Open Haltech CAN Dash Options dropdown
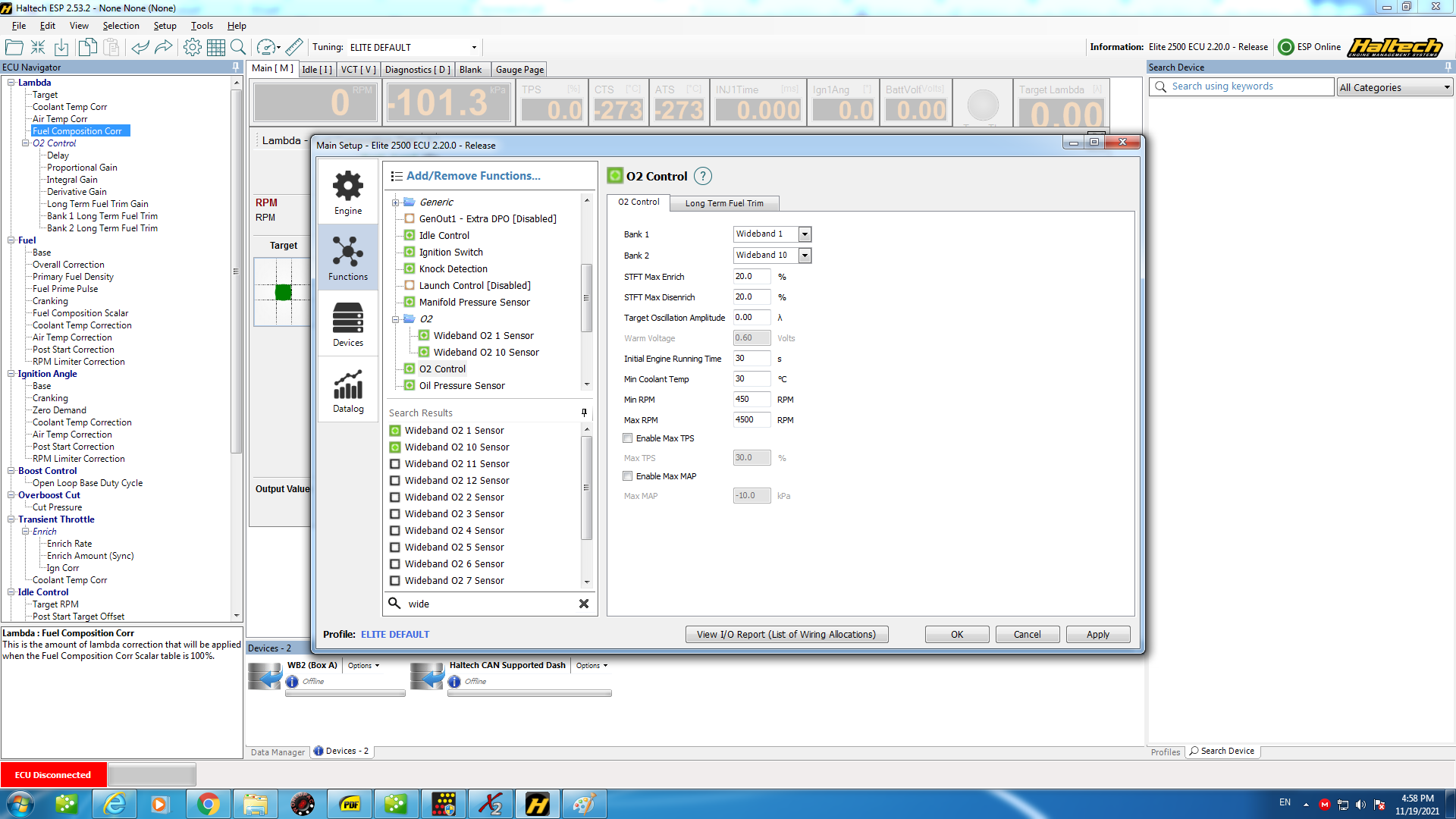Image resolution: width=1456 pixels, height=819 pixels. pos(591,666)
